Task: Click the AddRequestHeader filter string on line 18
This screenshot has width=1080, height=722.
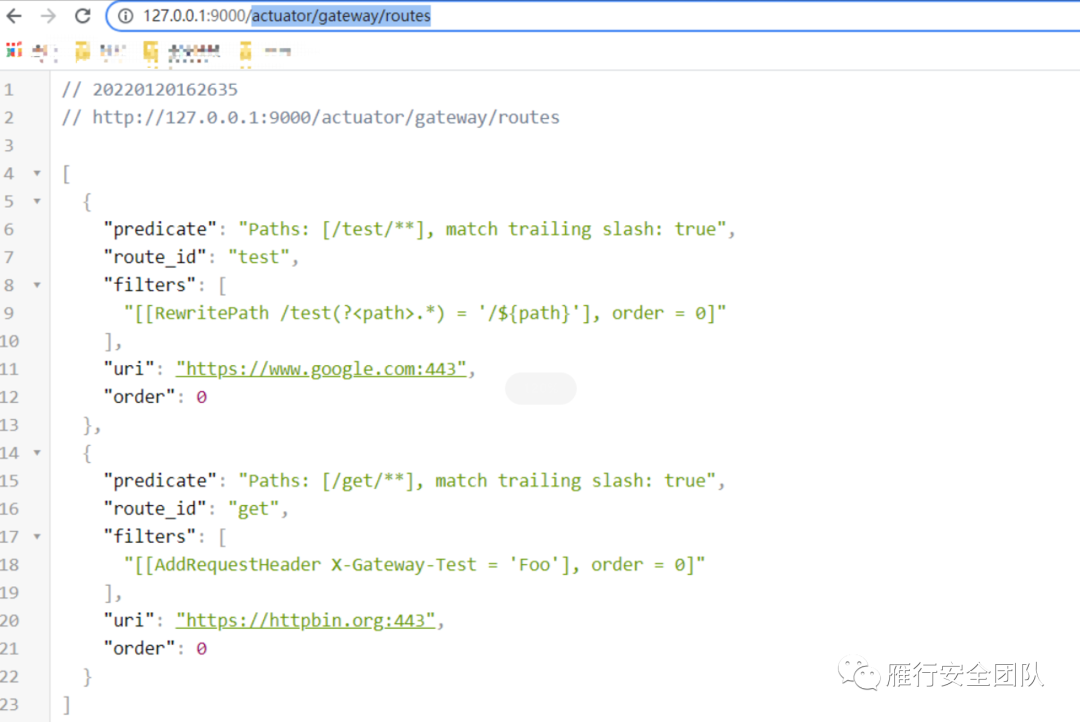Action: (414, 564)
